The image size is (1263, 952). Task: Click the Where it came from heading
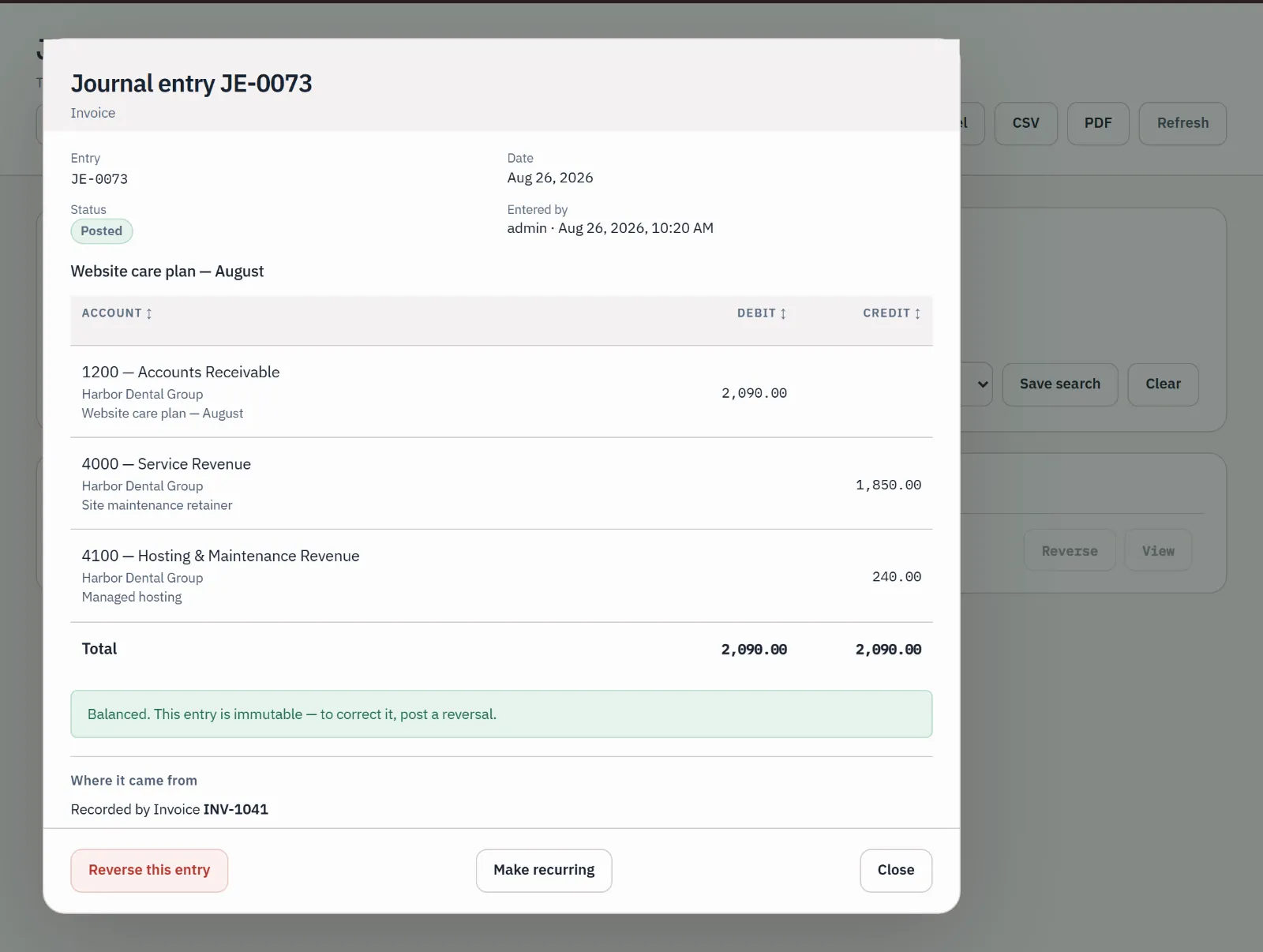(x=134, y=781)
